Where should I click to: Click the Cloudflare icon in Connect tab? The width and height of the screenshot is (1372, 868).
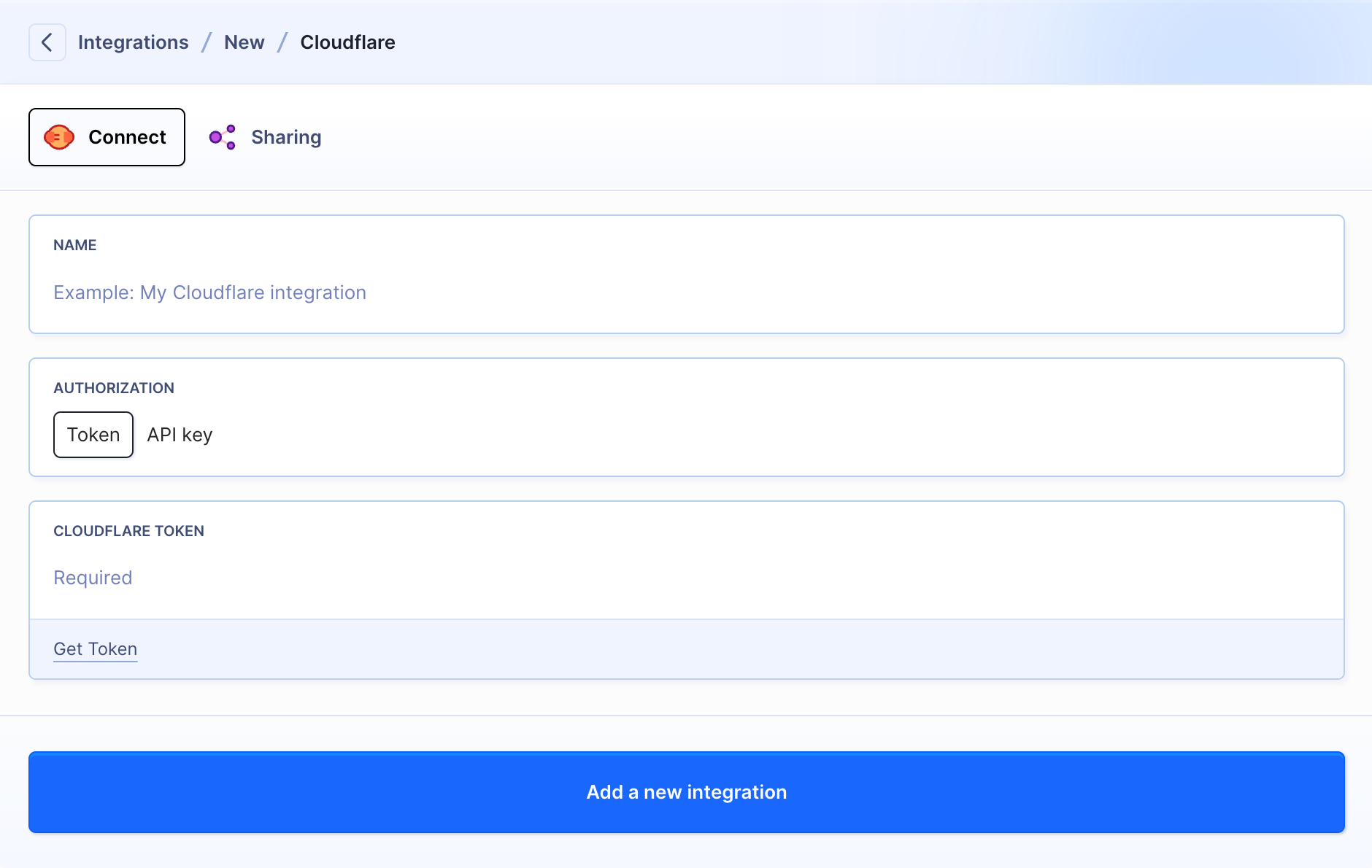click(59, 137)
